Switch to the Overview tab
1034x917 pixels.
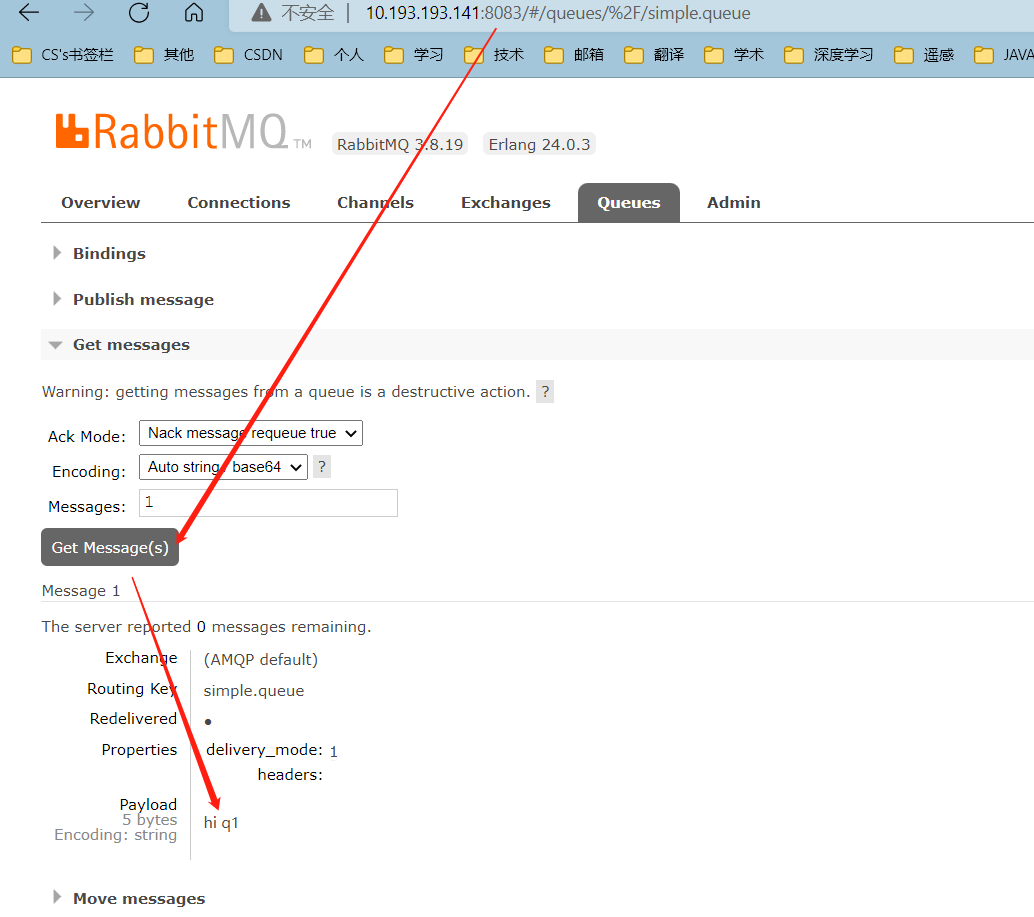point(101,202)
